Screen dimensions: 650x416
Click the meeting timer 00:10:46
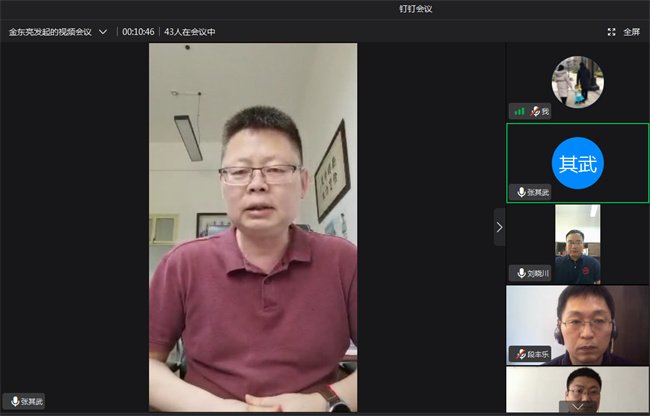click(x=138, y=32)
